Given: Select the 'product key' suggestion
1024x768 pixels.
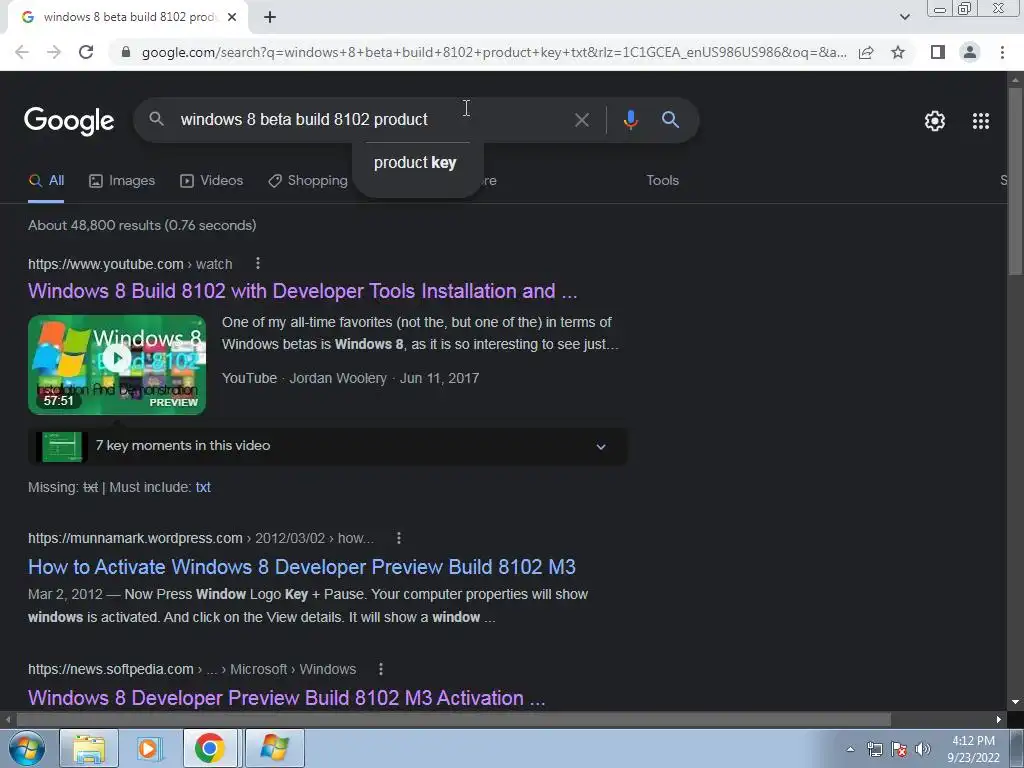Looking at the screenshot, I should click(x=415, y=163).
